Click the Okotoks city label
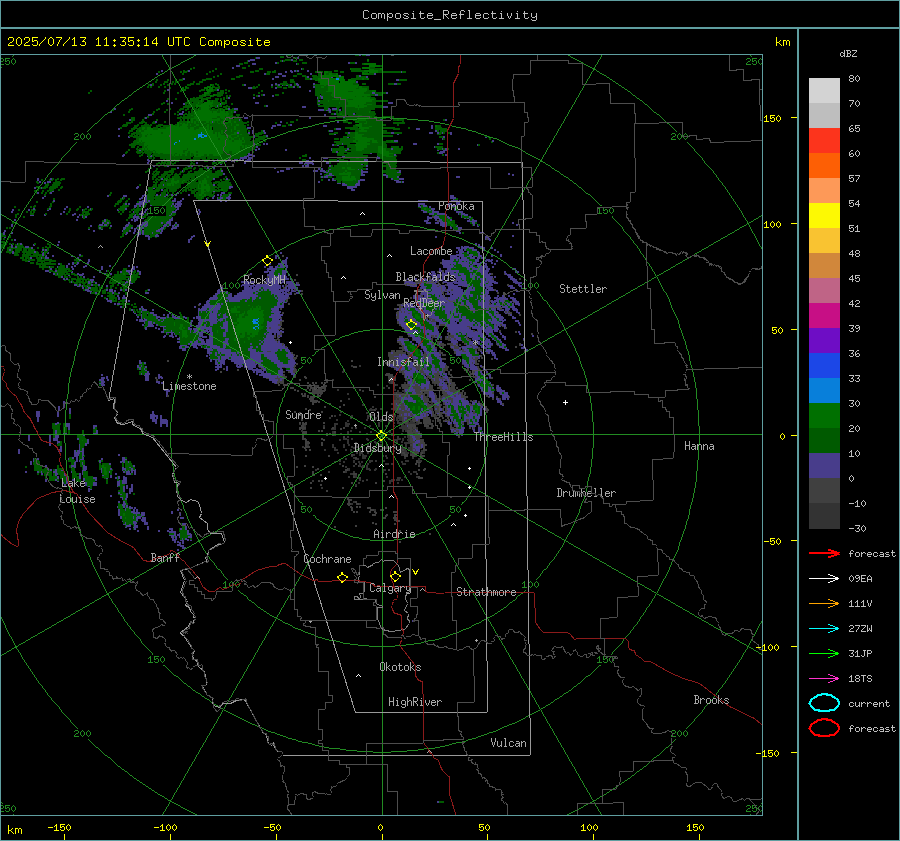Viewport: 900px width, 841px height. 400,667
